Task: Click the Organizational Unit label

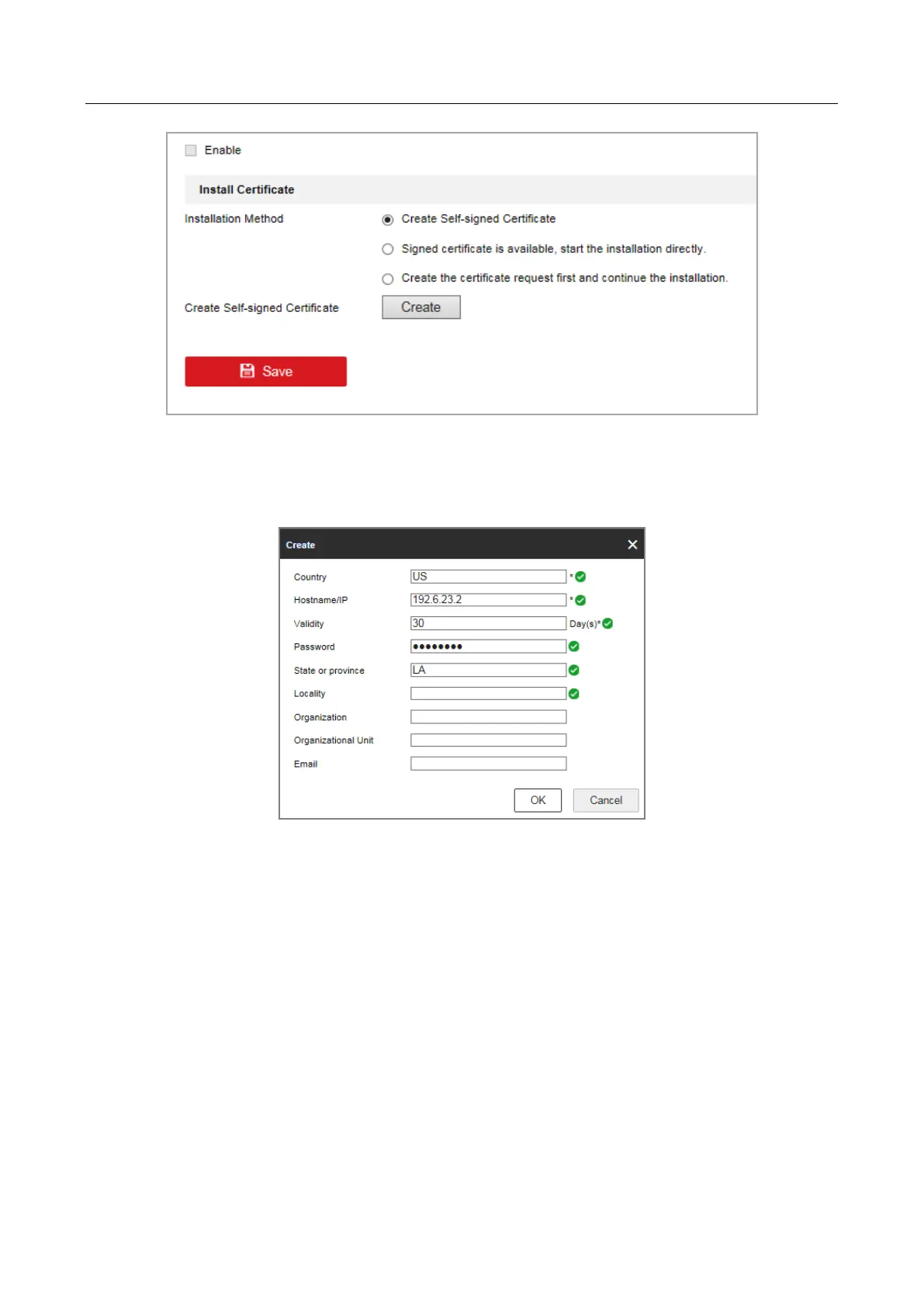Action: 334,740
